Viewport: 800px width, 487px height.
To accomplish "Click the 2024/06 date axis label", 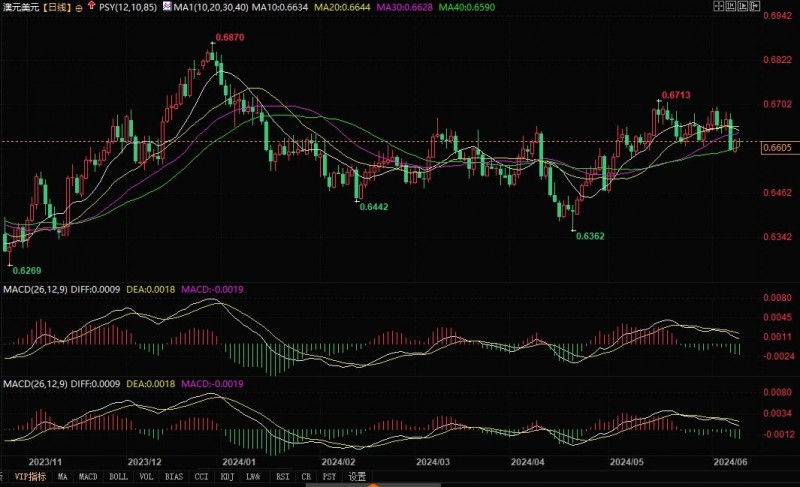I will 730,462.
